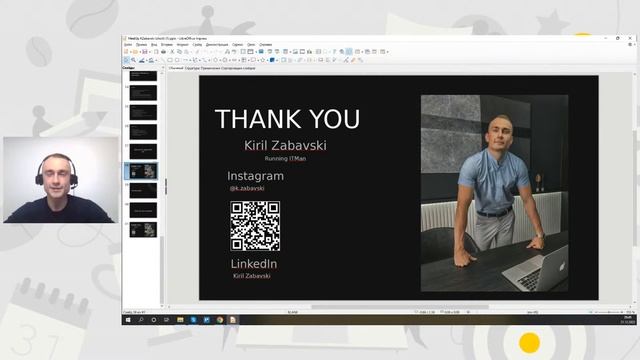
Task: Select the Ellipse drawing tool
Action: pos(177,60)
